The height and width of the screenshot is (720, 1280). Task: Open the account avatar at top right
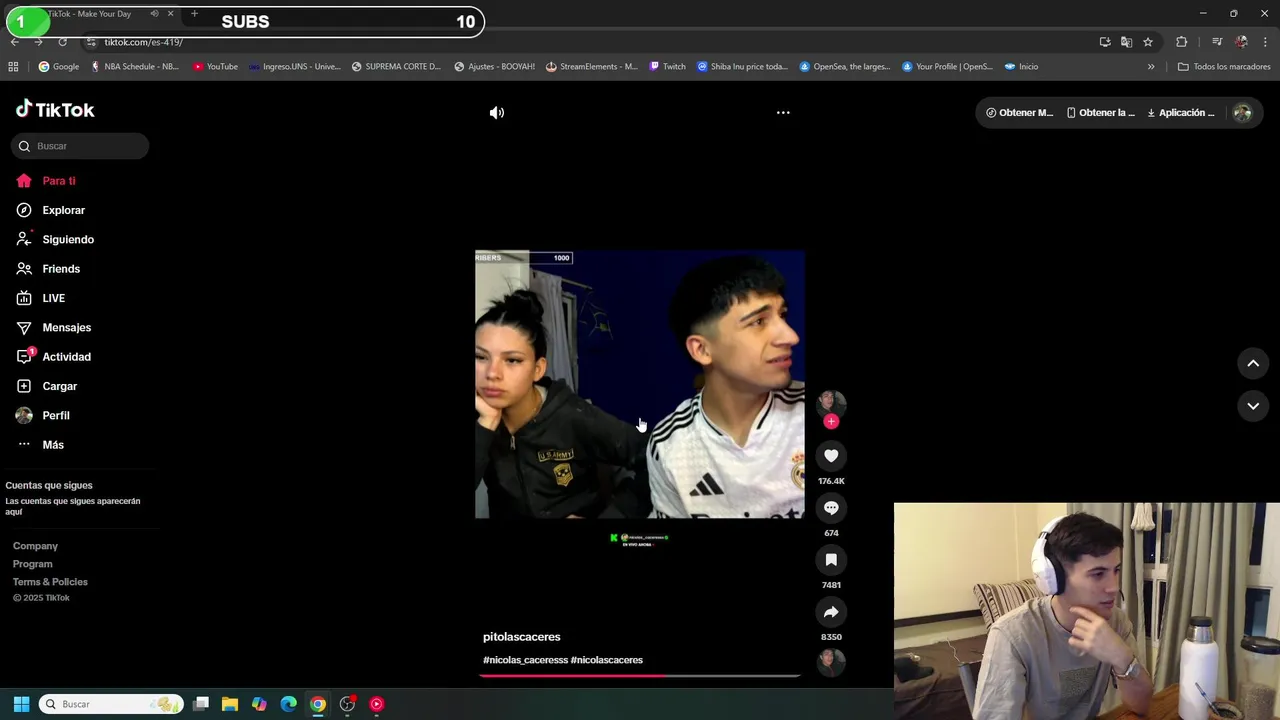coord(1242,113)
